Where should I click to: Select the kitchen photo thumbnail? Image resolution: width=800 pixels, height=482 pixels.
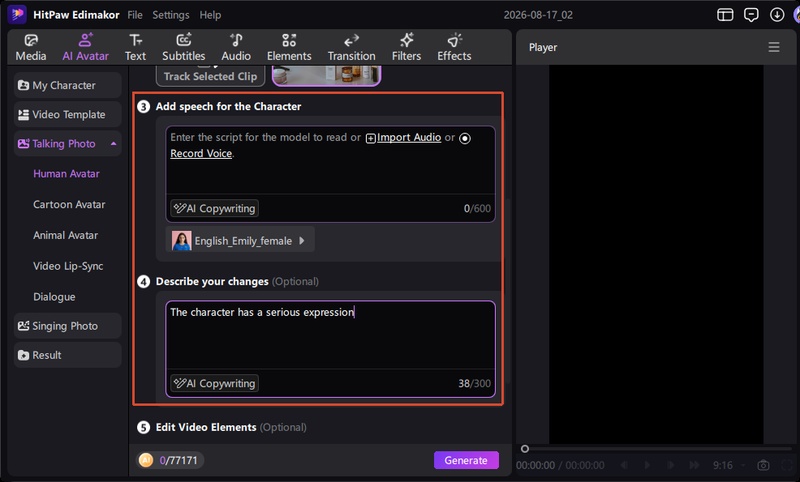pos(327,75)
